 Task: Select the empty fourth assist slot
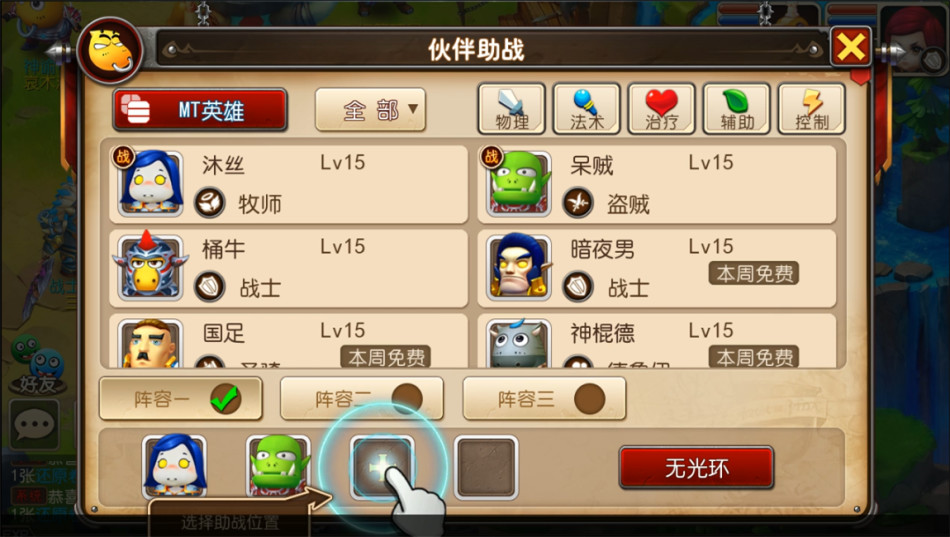[x=486, y=467]
